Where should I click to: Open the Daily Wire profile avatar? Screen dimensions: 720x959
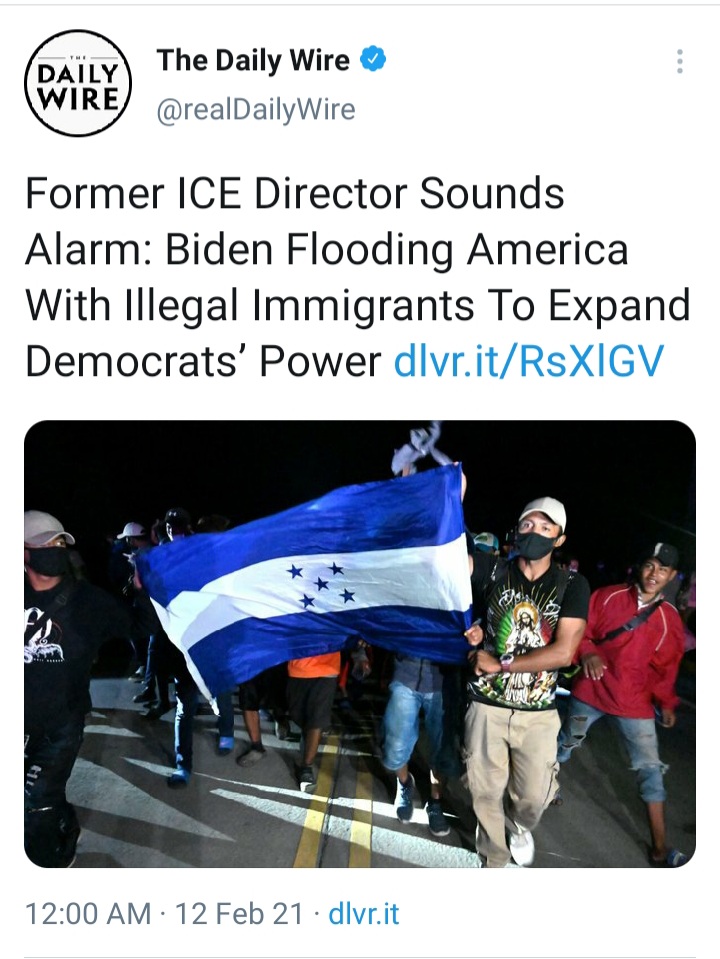click(78, 83)
